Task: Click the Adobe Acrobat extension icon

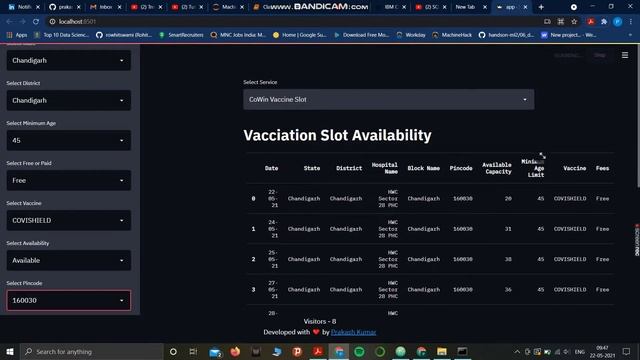Action: 591,22
